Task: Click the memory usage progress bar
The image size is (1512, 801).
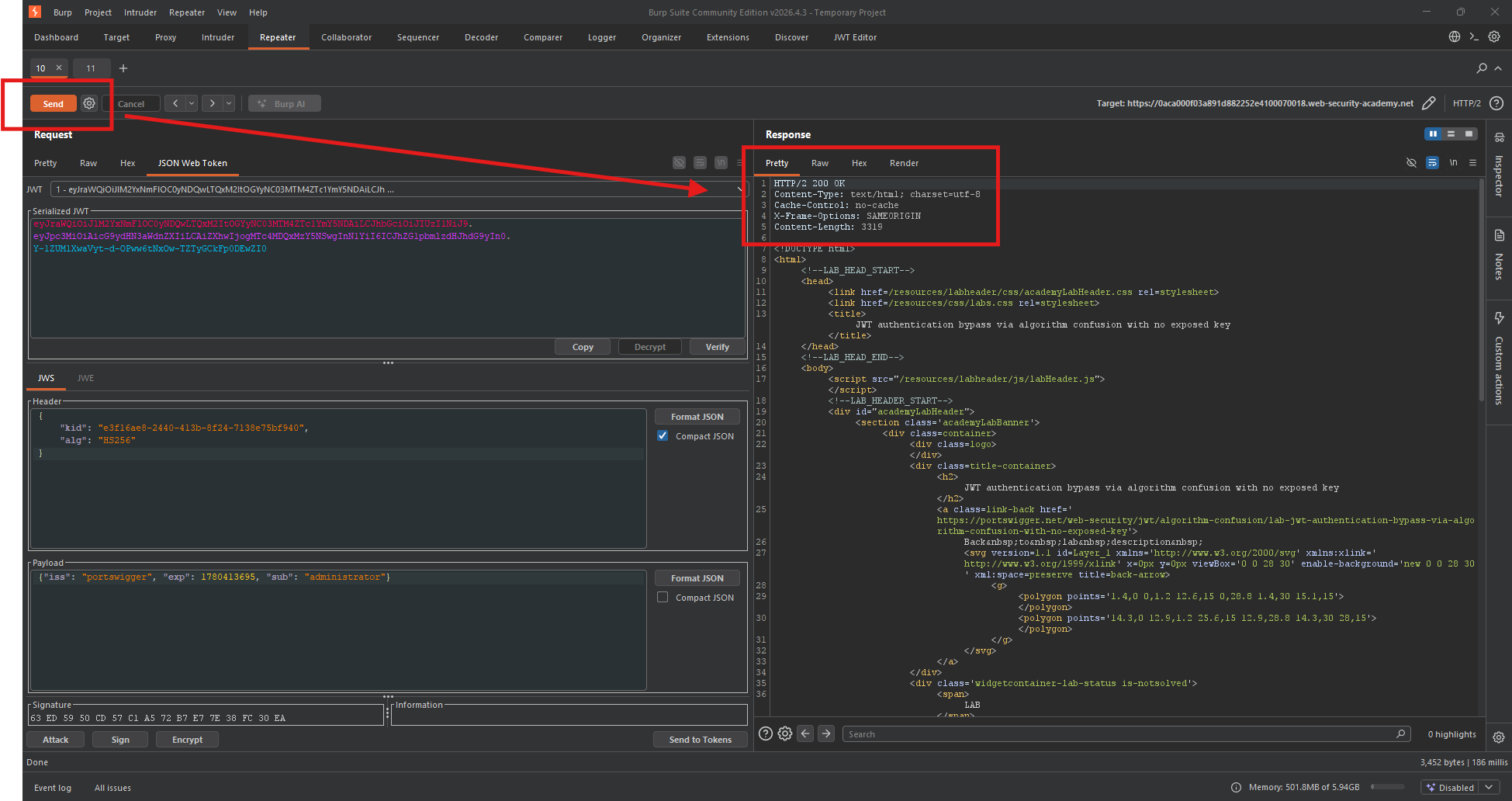Action: pos(1387,787)
